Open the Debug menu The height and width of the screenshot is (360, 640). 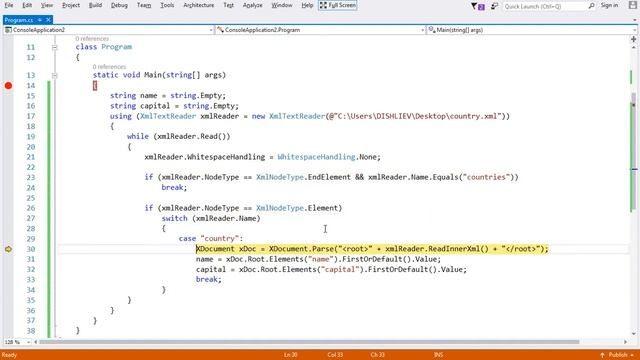(119, 5)
